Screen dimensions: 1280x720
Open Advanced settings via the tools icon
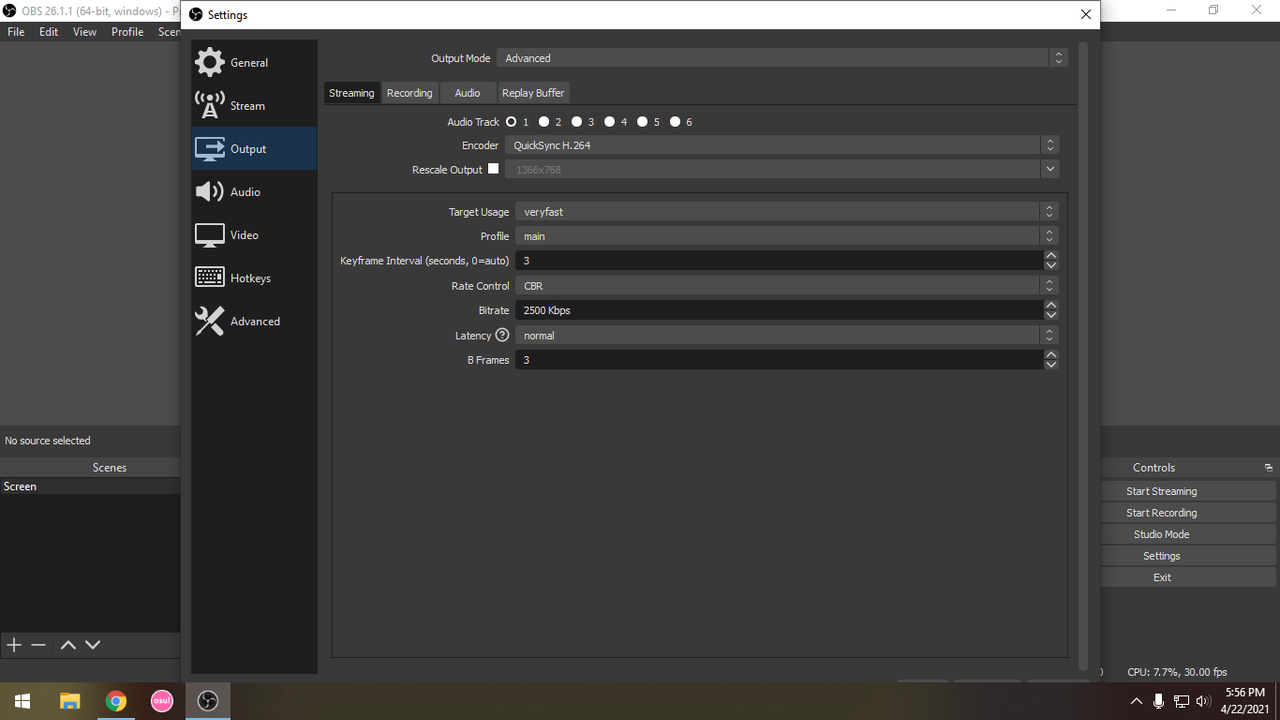(x=210, y=321)
